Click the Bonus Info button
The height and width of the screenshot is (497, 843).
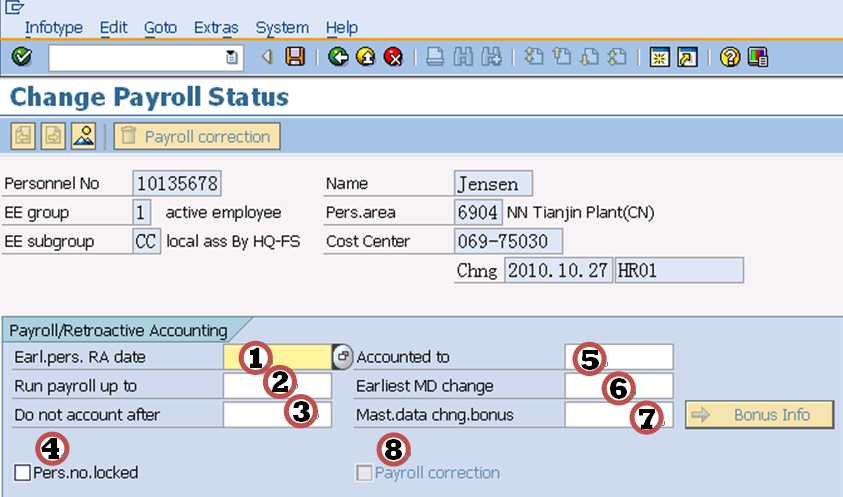coord(760,414)
